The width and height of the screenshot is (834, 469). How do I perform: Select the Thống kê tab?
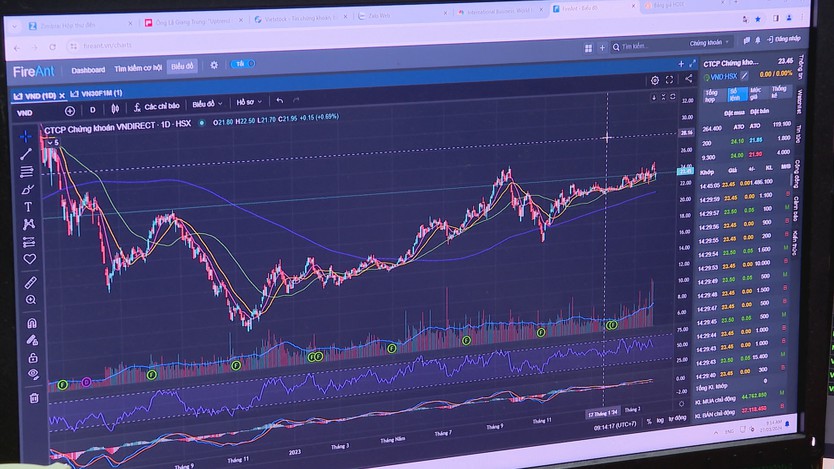(x=779, y=91)
